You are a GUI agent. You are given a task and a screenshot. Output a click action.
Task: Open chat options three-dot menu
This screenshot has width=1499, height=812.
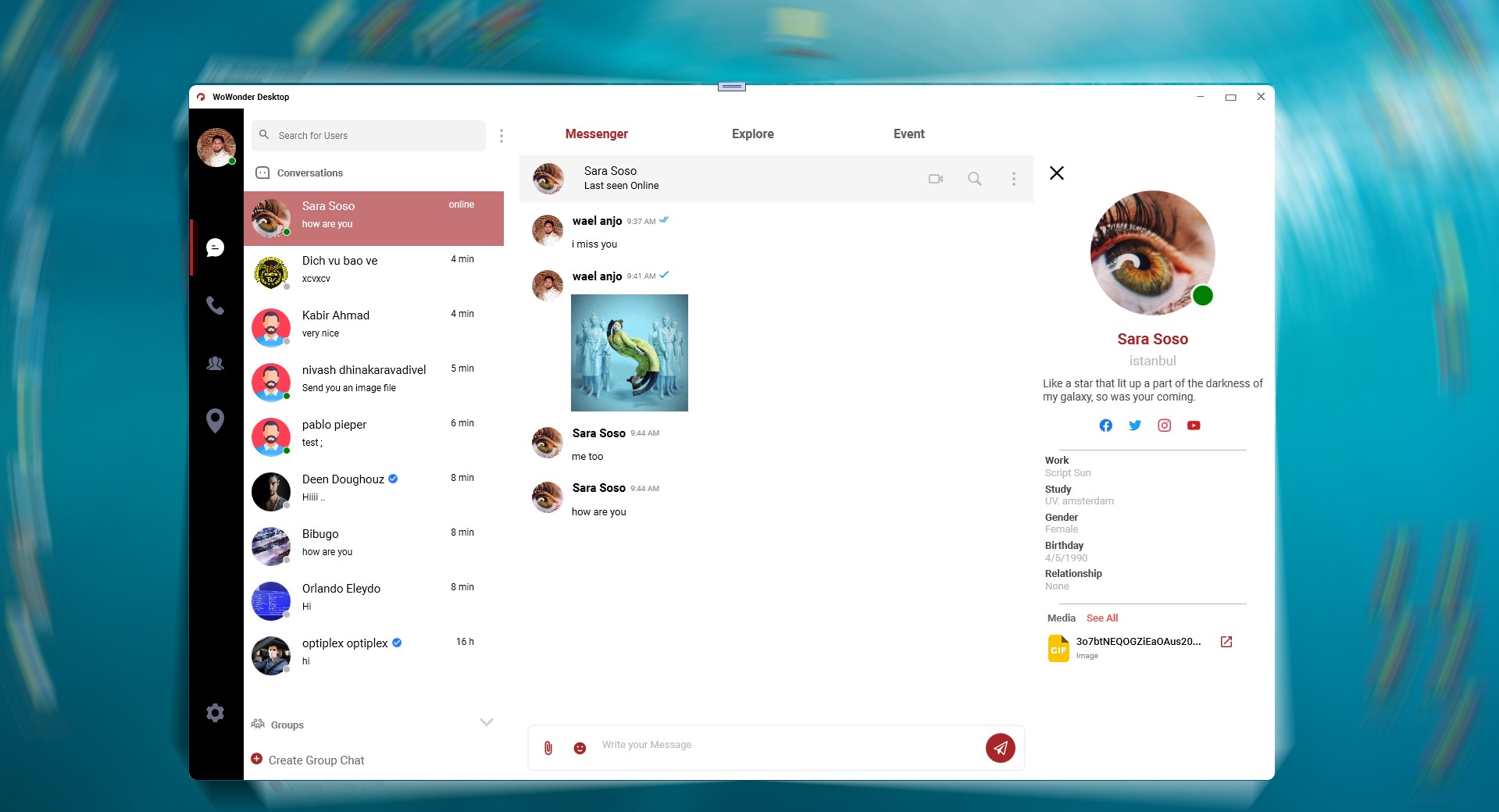(x=1013, y=179)
